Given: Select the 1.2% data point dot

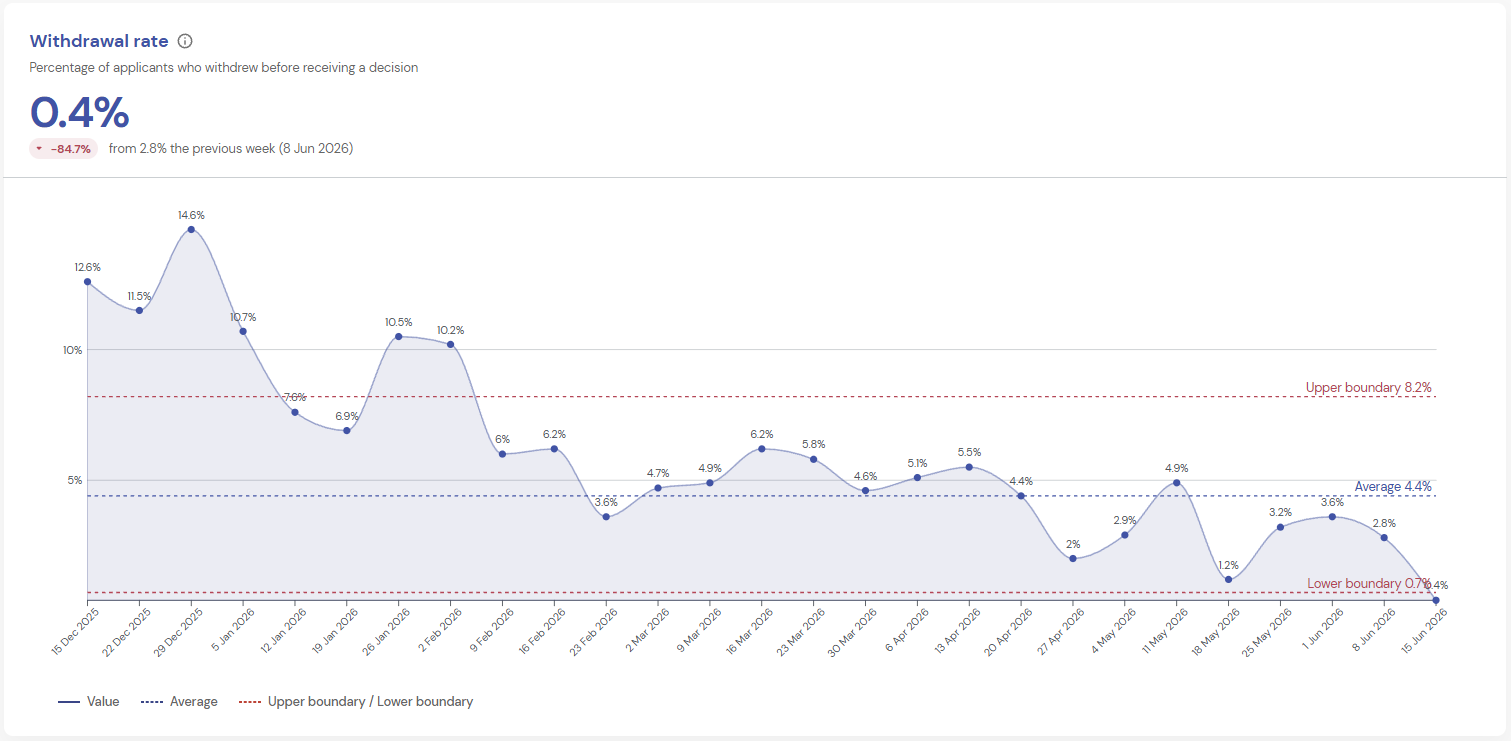Looking at the screenshot, I should click(x=1228, y=580).
